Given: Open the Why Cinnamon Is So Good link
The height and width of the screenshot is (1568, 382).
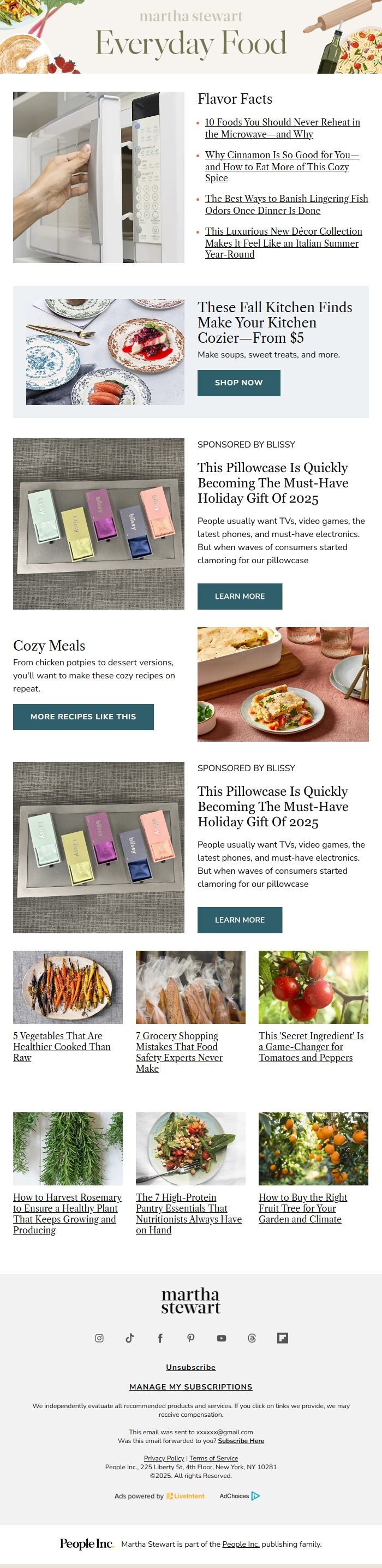Looking at the screenshot, I should pos(282,166).
